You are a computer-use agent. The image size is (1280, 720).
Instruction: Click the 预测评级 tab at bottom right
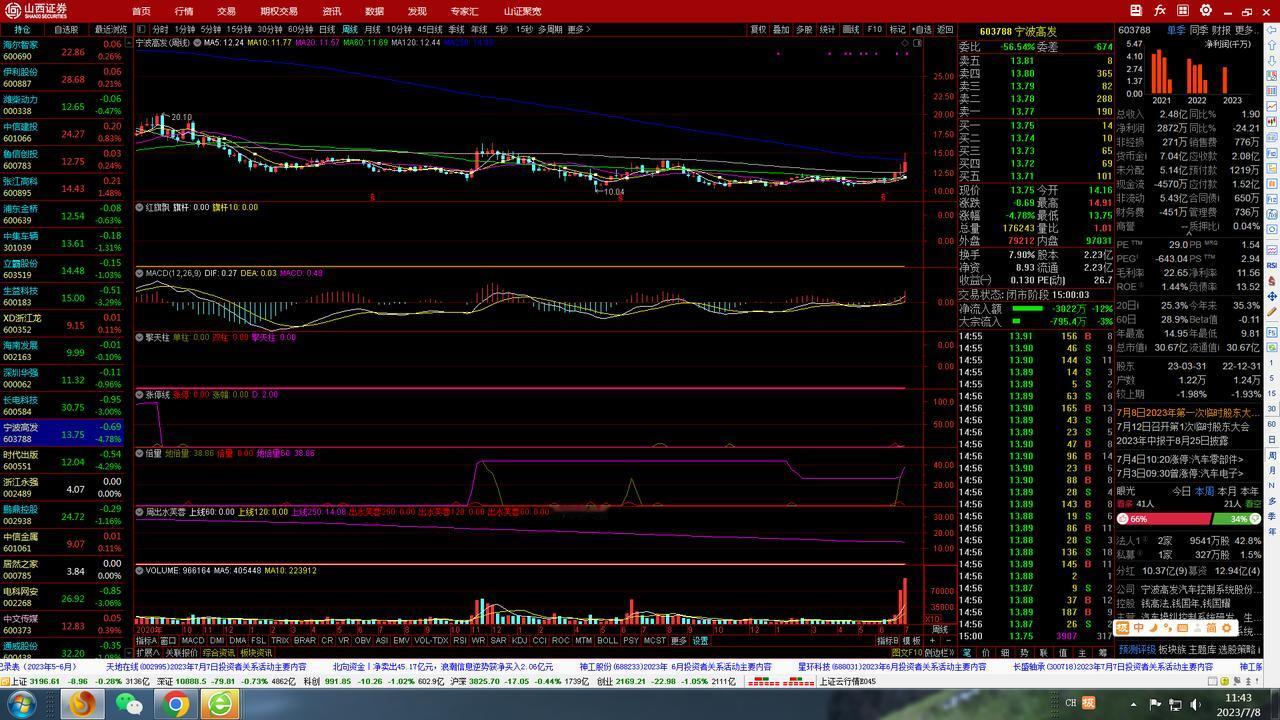1136,650
